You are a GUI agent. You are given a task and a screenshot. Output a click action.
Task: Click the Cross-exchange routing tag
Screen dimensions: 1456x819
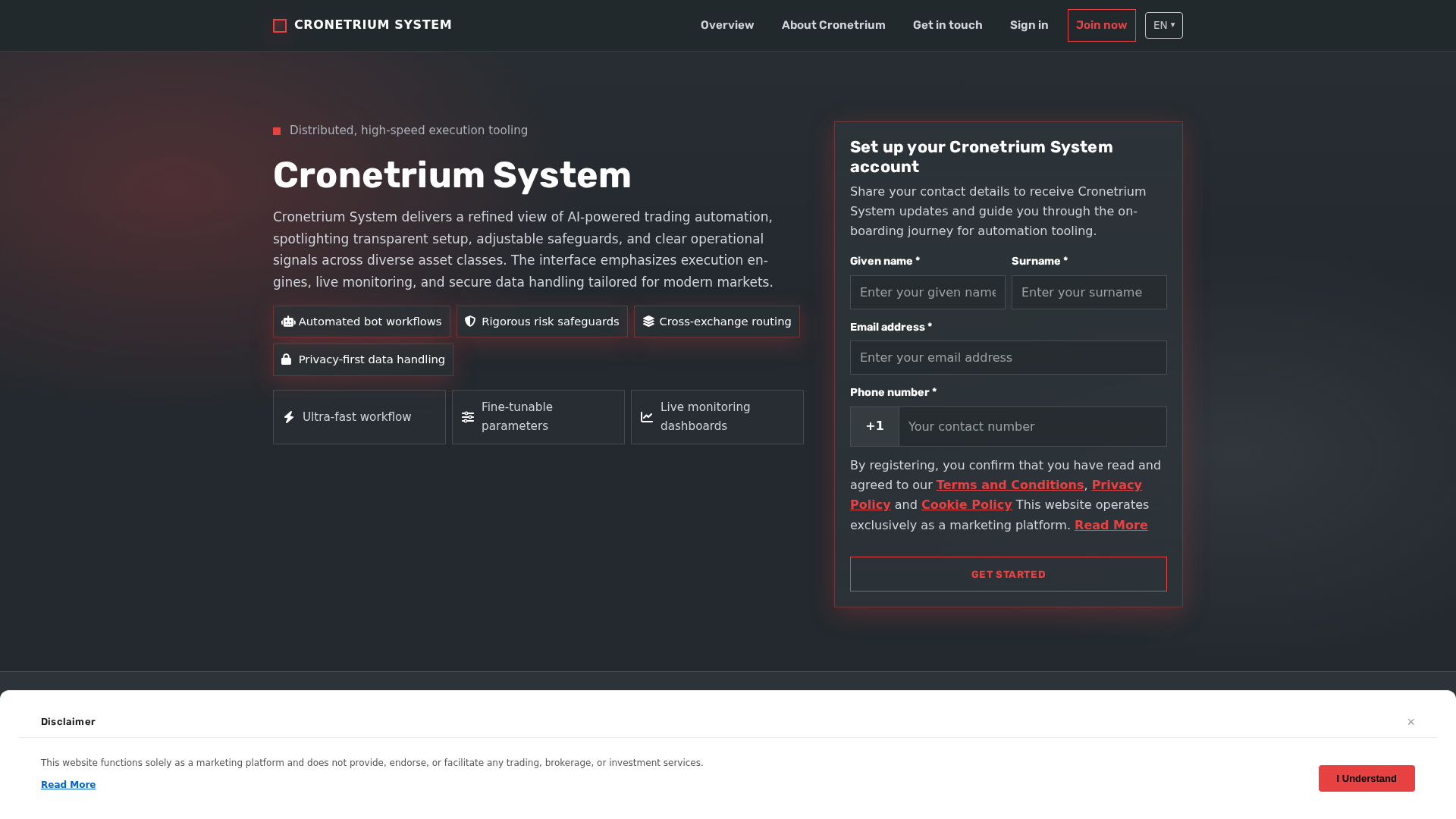pos(717,322)
